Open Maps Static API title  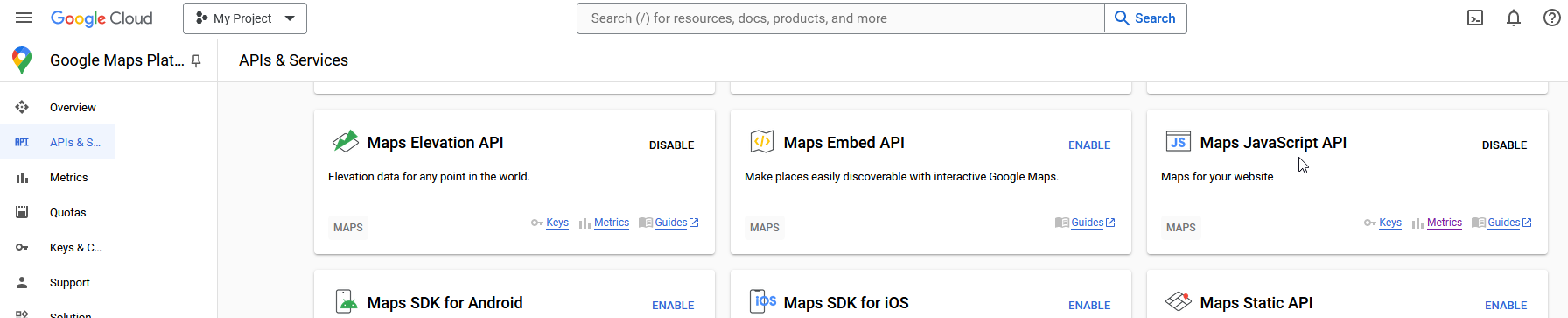(1256, 302)
